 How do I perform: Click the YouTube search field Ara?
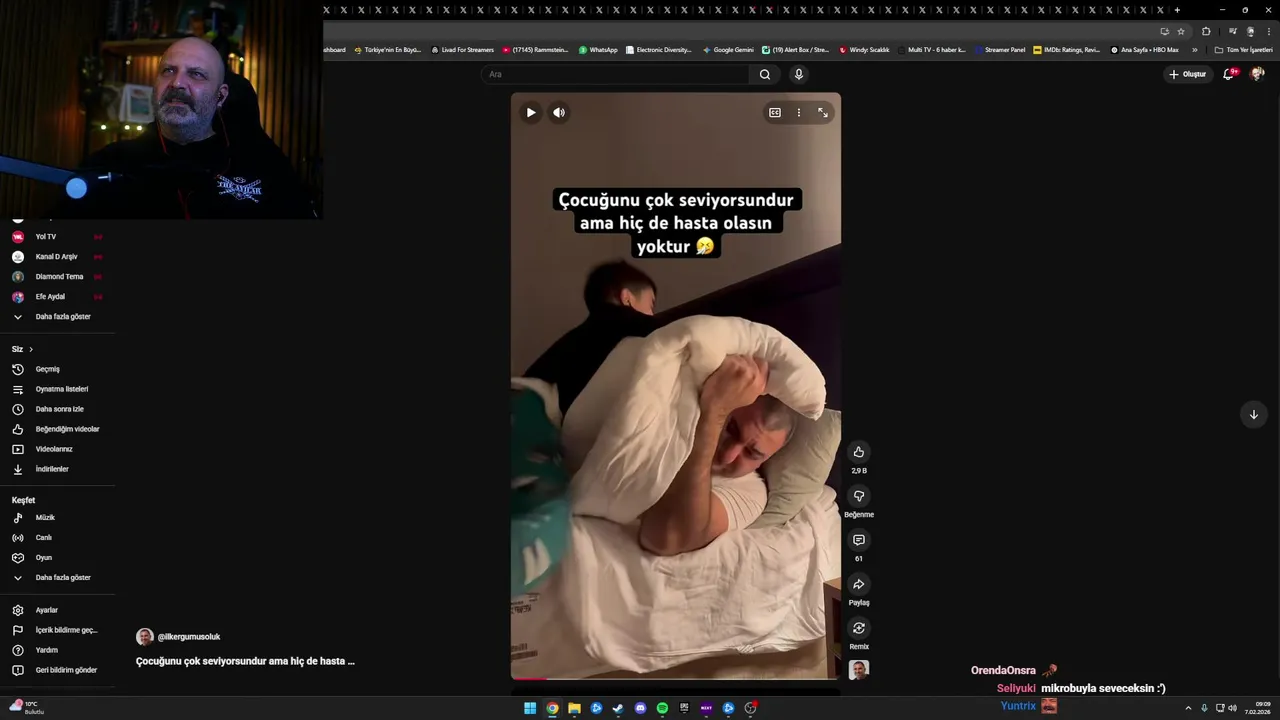click(615, 74)
